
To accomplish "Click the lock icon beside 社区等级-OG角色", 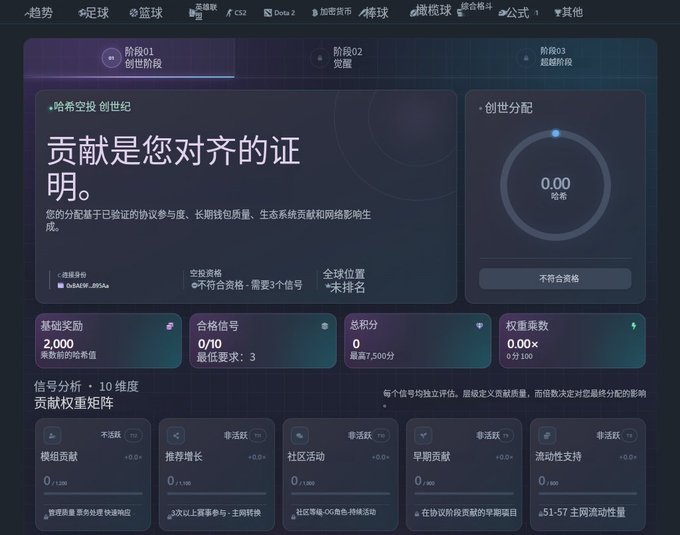I will (294, 515).
